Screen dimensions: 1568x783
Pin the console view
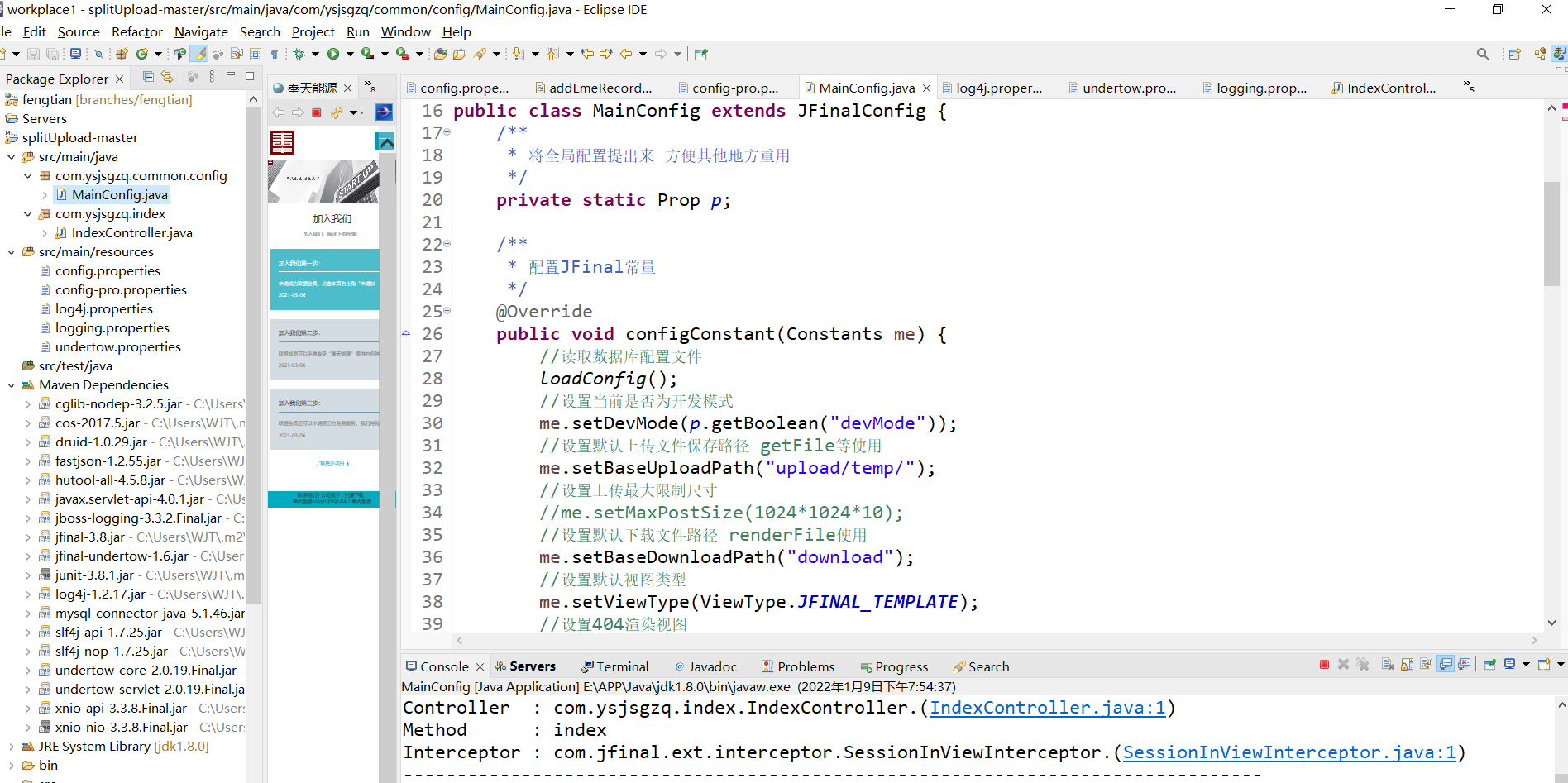point(1489,665)
